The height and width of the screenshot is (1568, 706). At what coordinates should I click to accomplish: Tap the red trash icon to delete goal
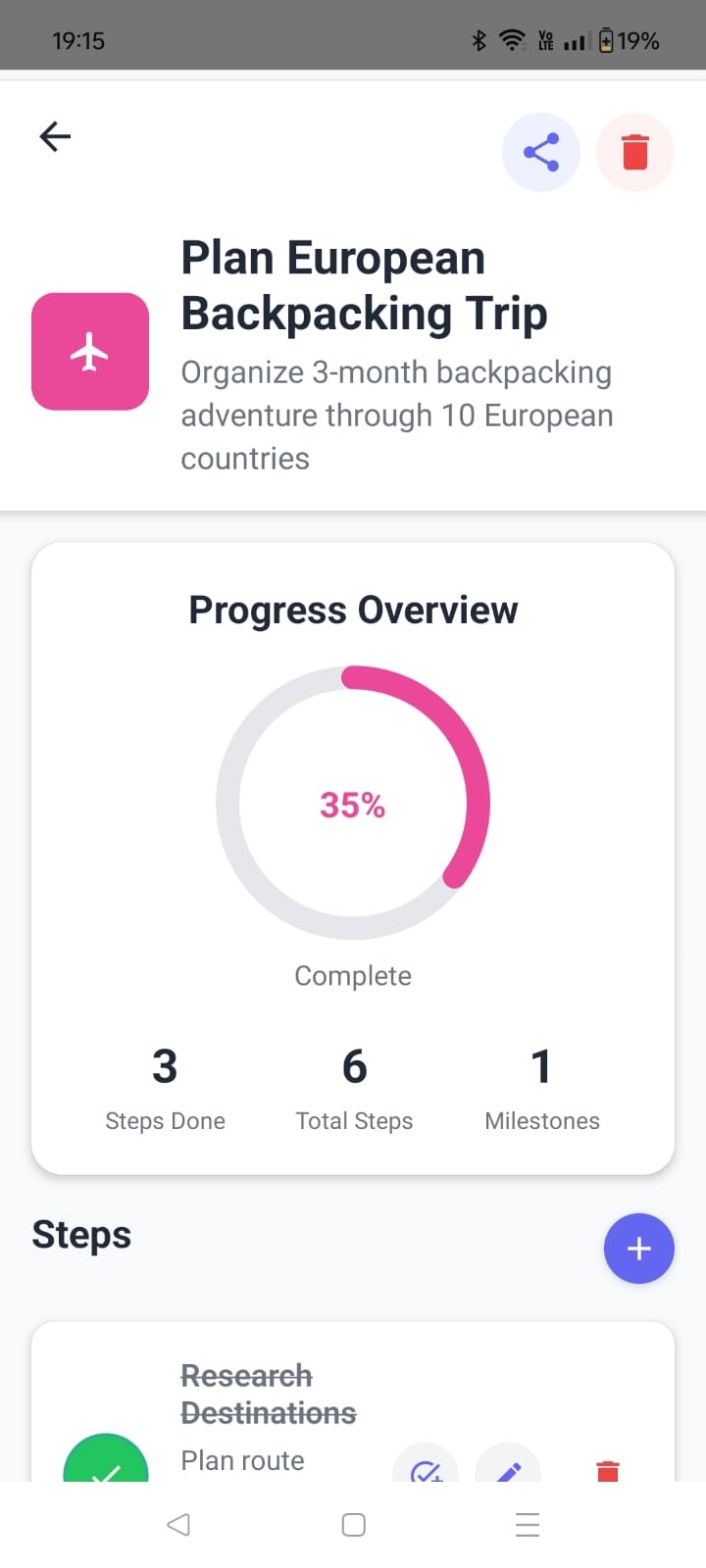click(635, 152)
